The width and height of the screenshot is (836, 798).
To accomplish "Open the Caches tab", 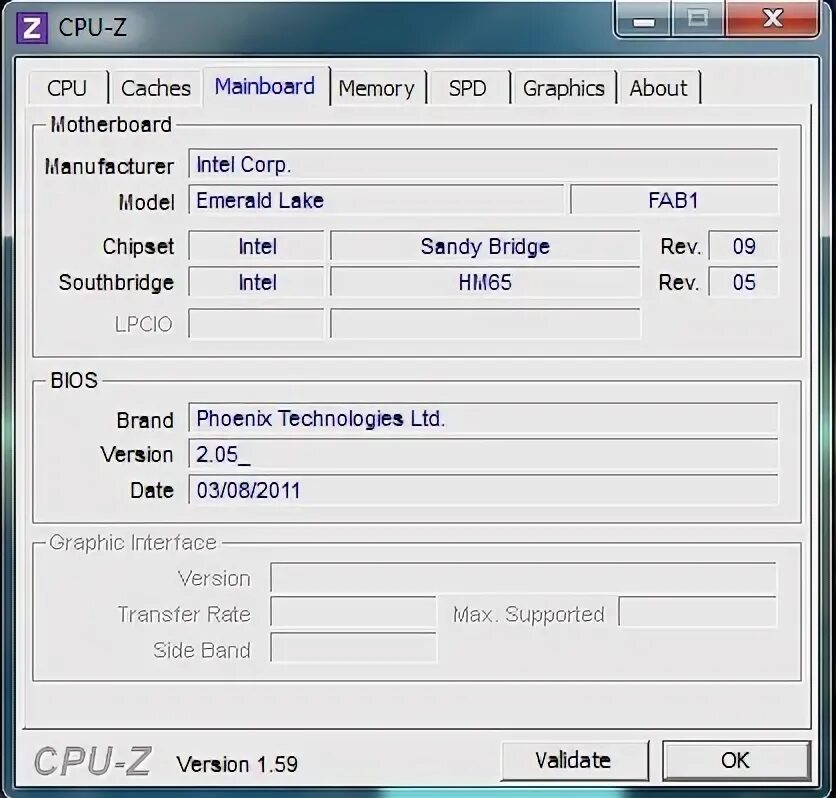I will click(156, 88).
